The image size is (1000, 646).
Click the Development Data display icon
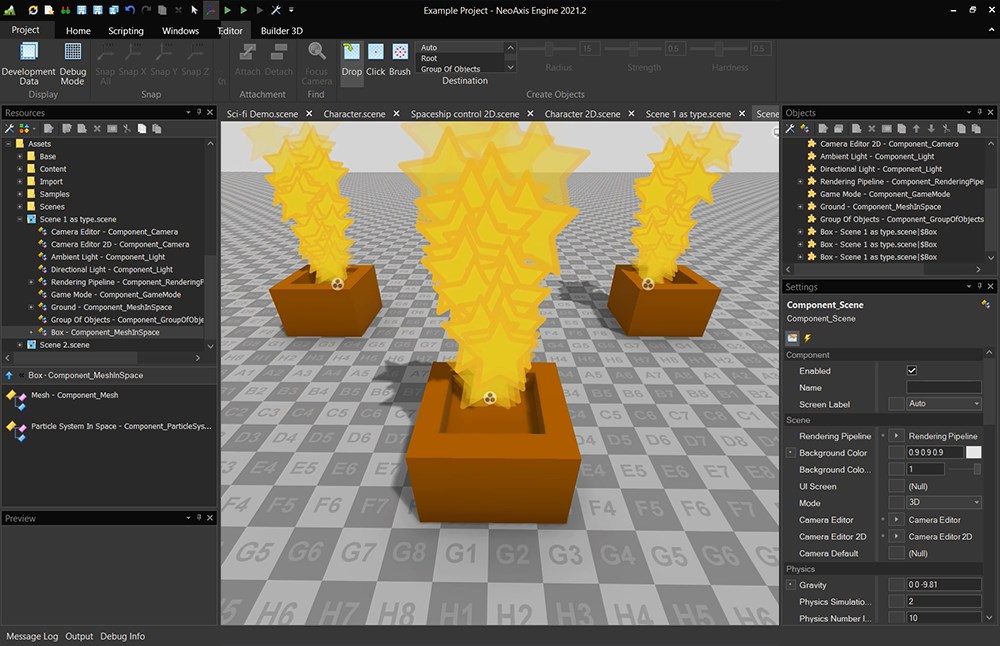29,51
